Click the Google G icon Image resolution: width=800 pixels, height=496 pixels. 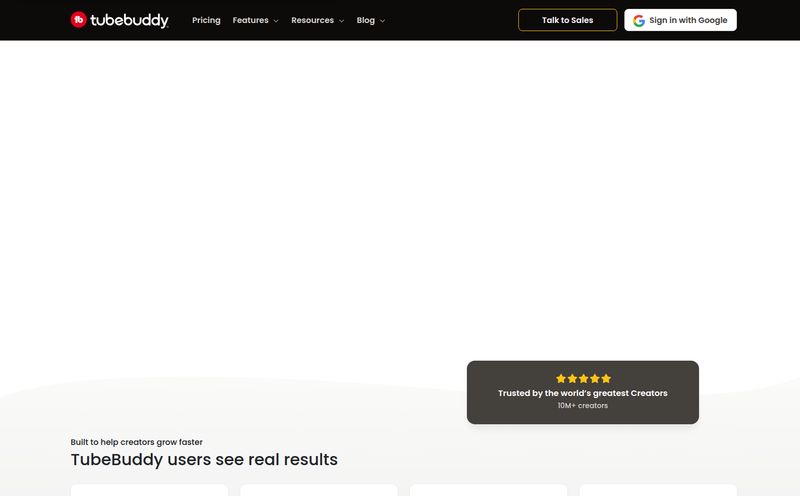[x=639, y=20]
